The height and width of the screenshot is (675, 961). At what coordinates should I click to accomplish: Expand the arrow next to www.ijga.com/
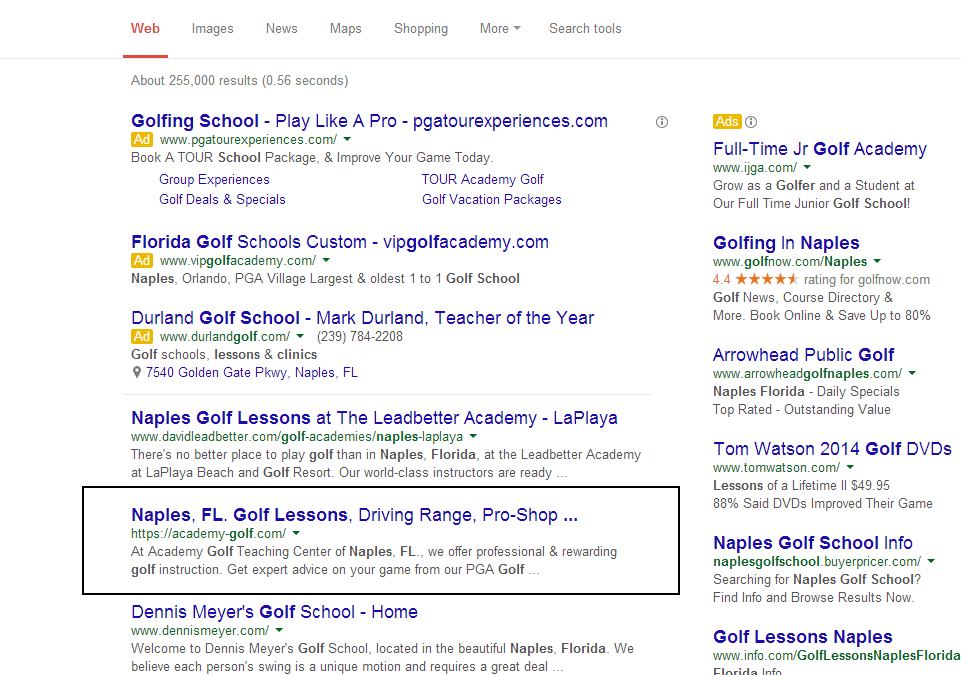pyautogui.click(x=807, y=167)
